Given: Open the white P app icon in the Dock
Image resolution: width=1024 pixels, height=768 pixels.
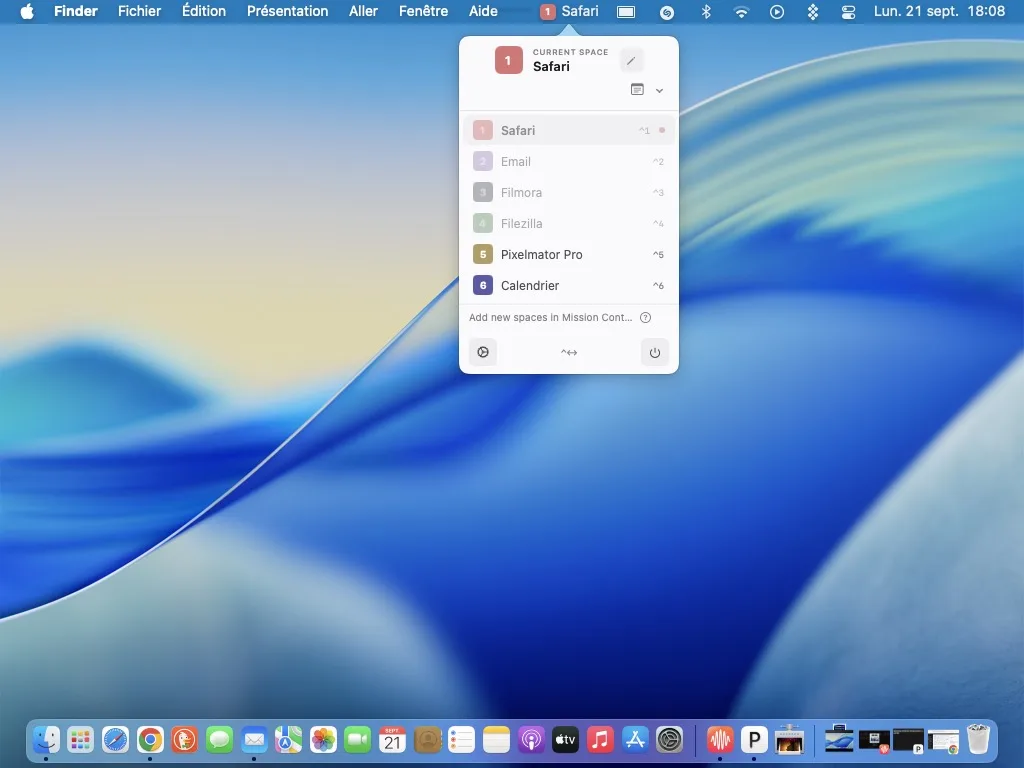Looking at the screenshot, I should click(754, 739).
